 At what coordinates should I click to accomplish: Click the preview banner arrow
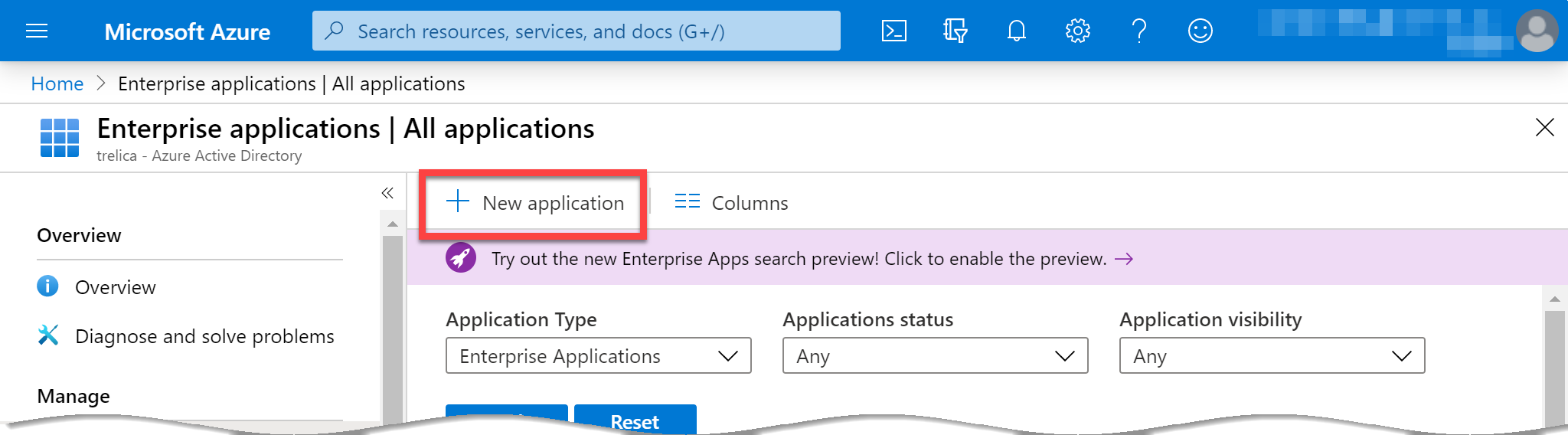click(x=1124, y=259)
